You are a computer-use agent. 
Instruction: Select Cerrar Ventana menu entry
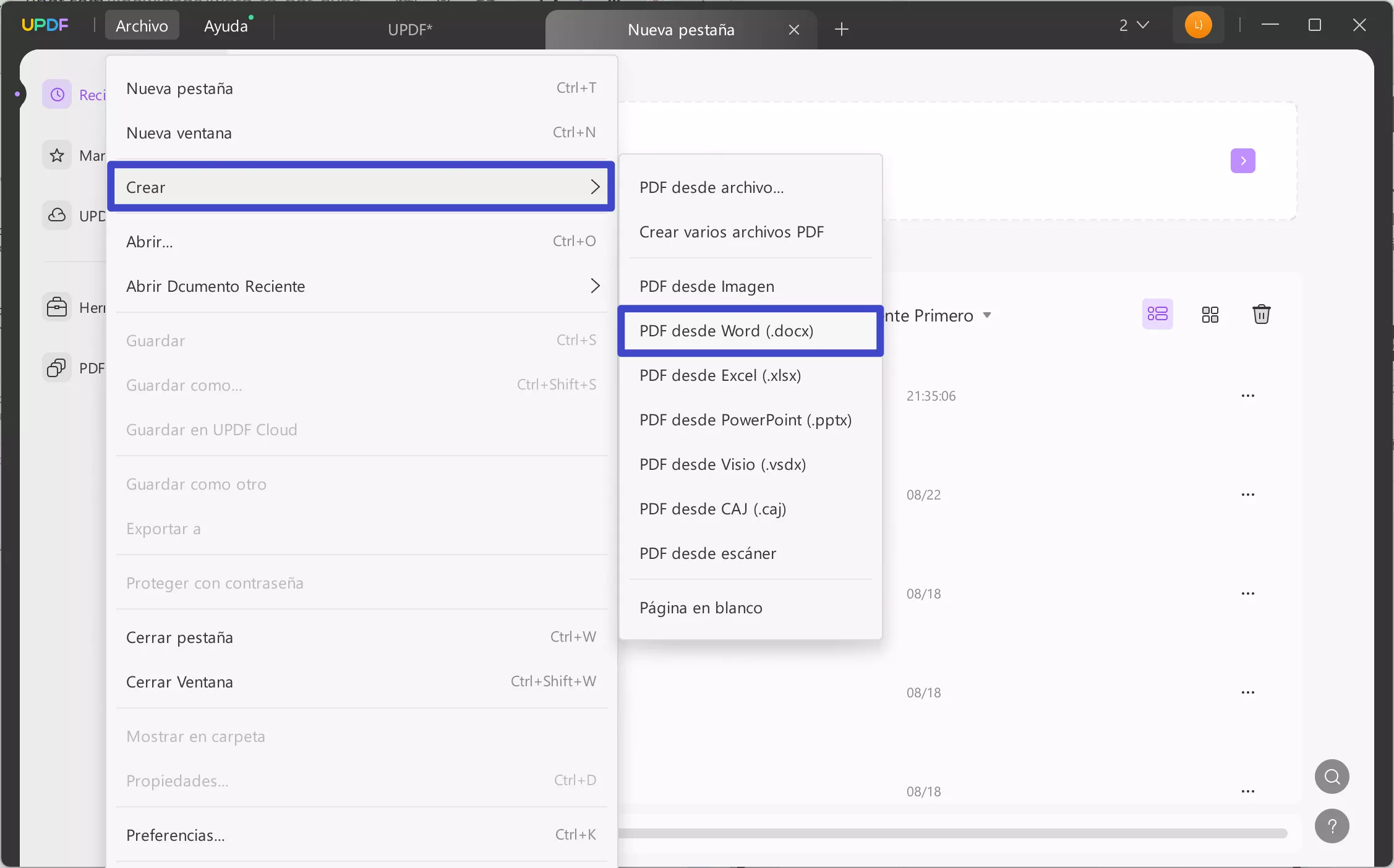pyautogui.click(x=361, y=681)
